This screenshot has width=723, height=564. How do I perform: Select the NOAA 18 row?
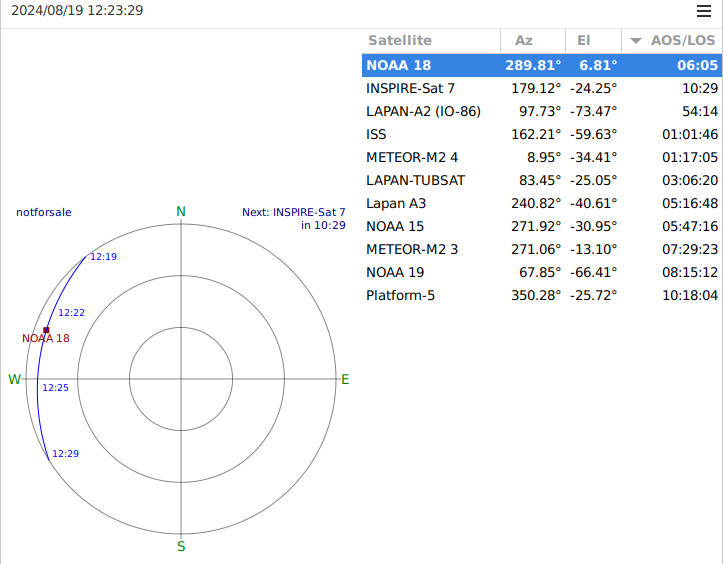(x=542, y=65)
